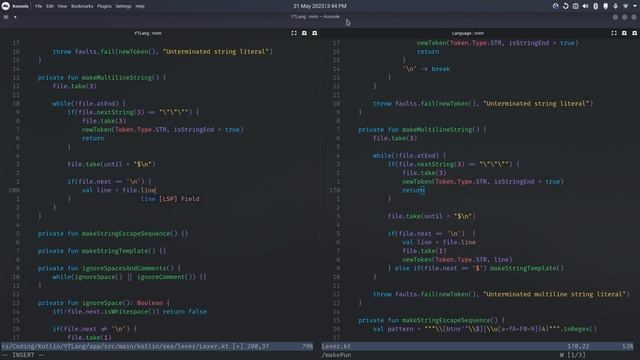Open the View menu
Viewport: 640px width, 360px height.
tap(62, 6)
